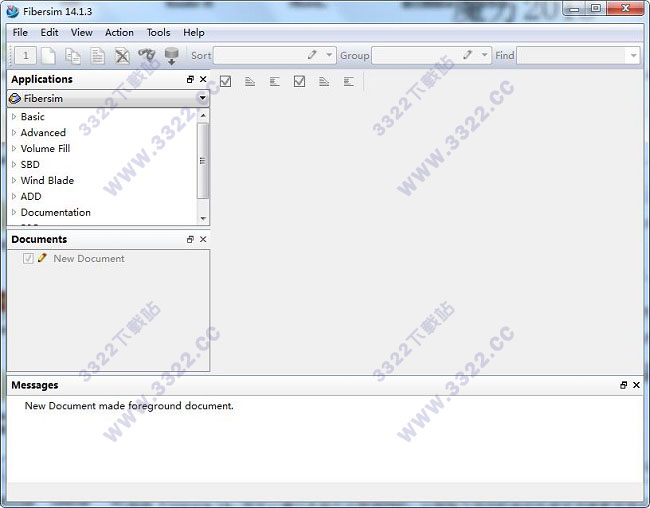Click the document properties text-page icon
This screenshot has height=508, width=650.
click(98, 56)
